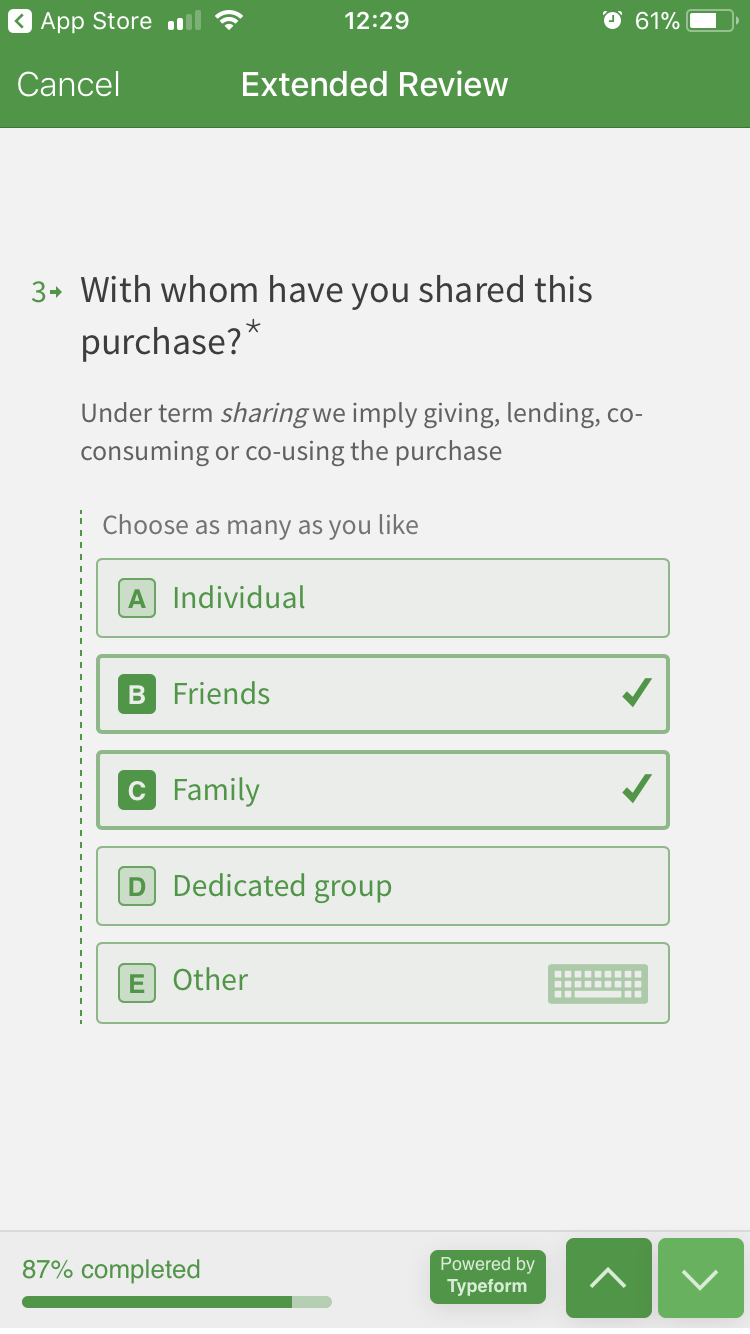Screen dimensions: 750x1334
Task: Choose the Other option
Action: (x=383, y=982)
